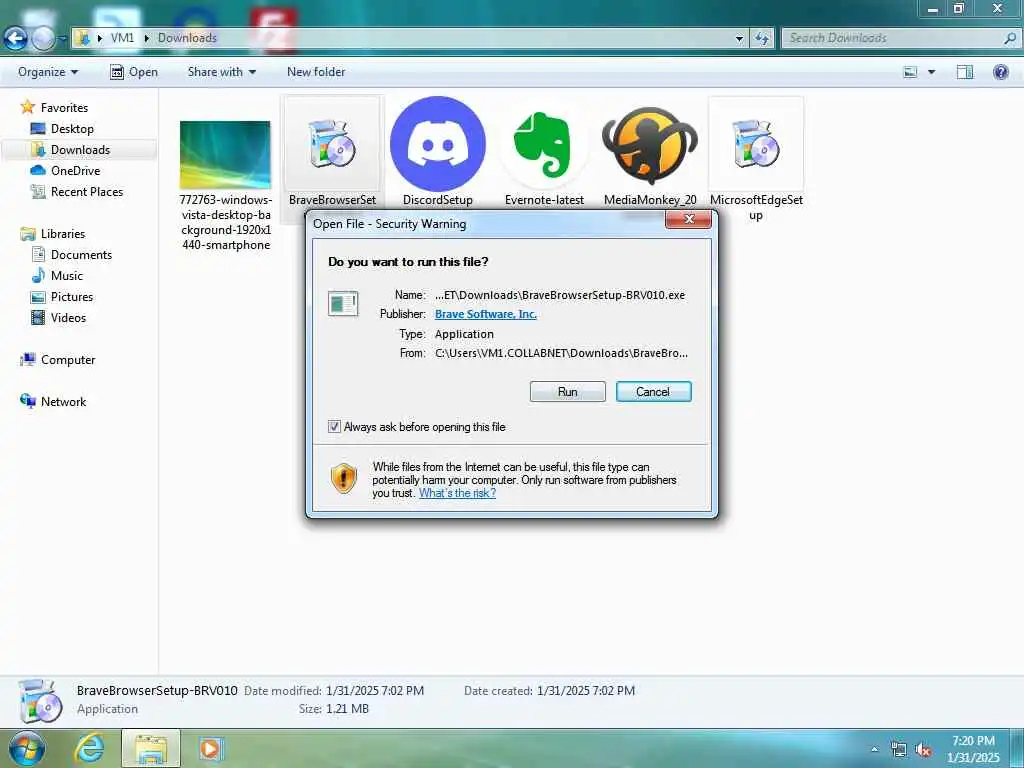Select Desktop in navigation pane
1024x768 pixels.
tap(72, 129)
